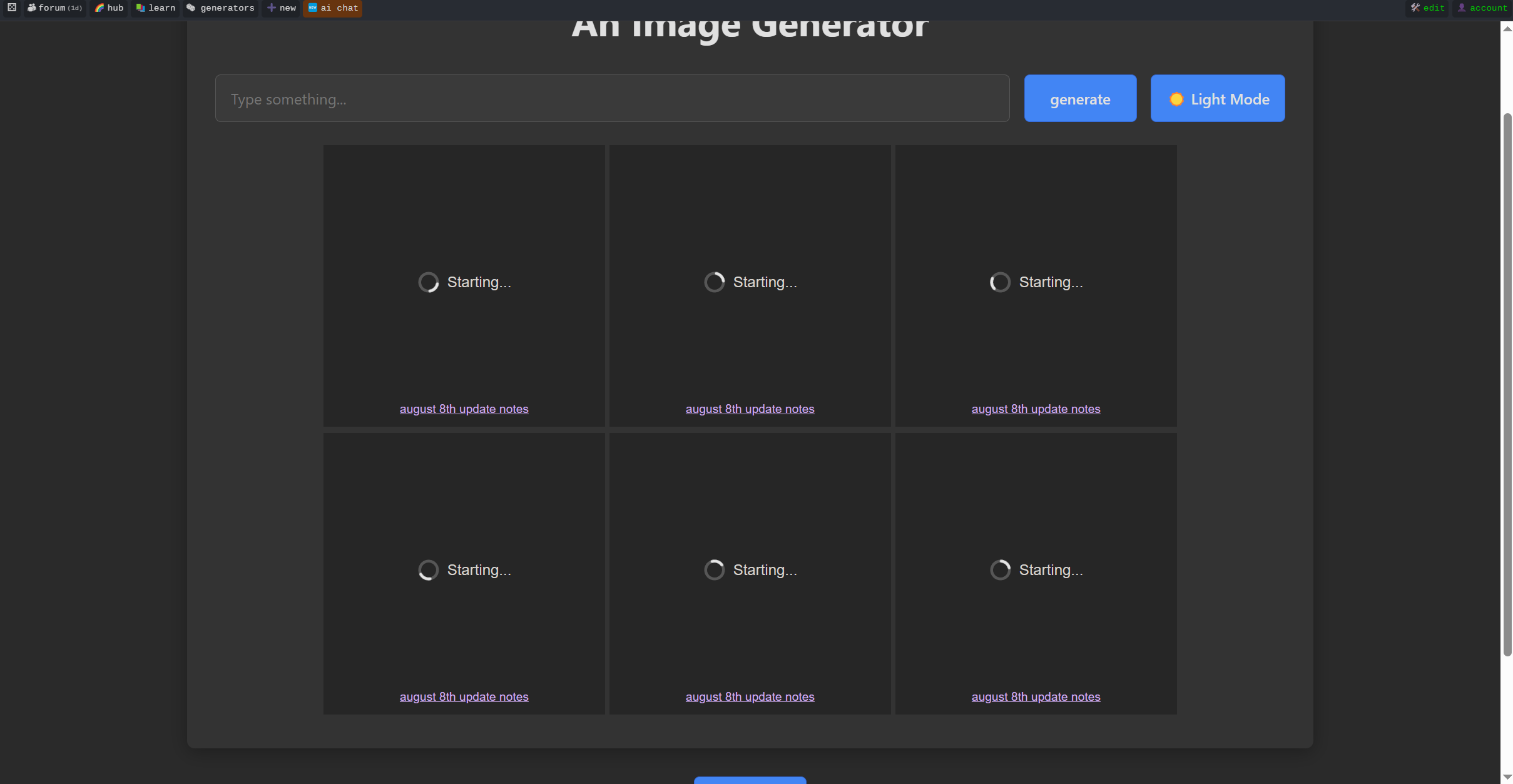Click the generate button
The width and height of the screenshot is (1513, 784).
click(1080, 99)
